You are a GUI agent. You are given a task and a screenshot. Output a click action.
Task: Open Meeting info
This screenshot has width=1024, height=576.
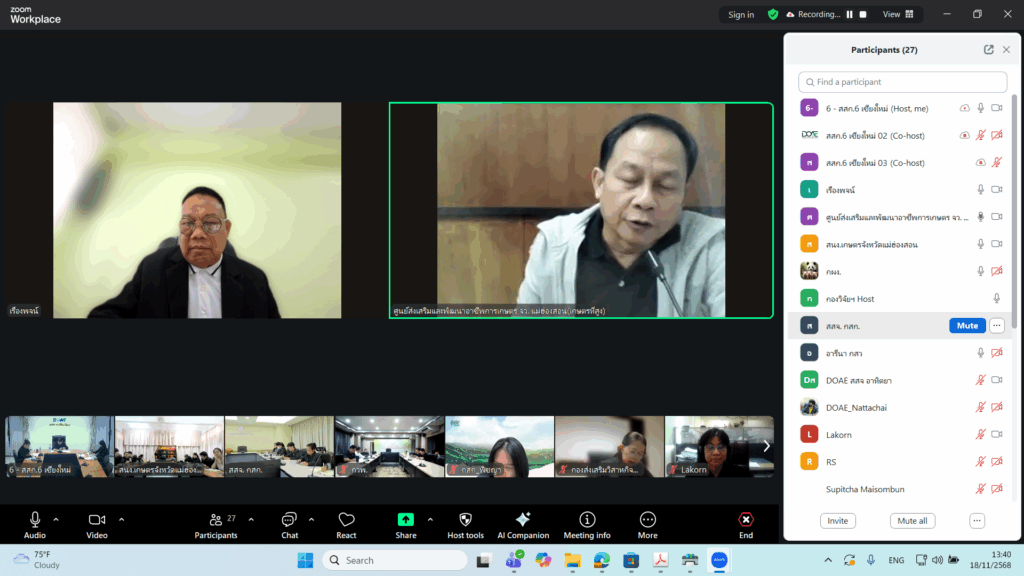[x=587, y=520]
